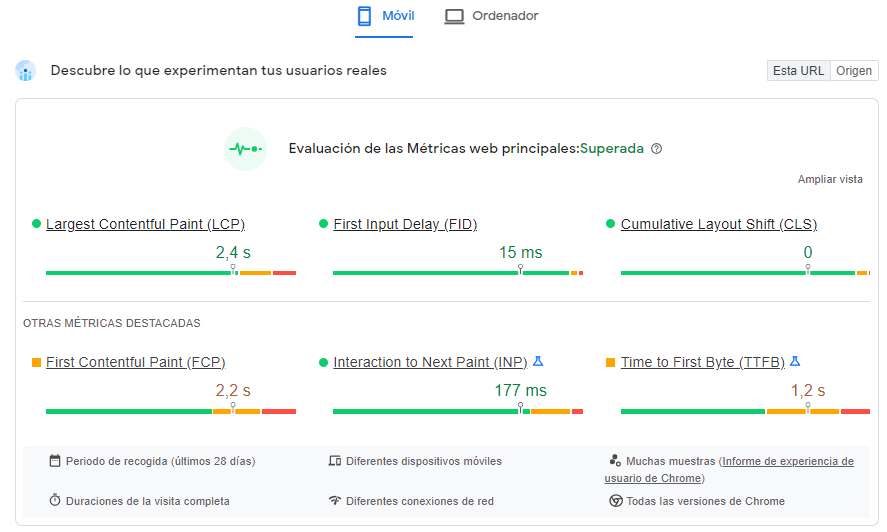The width and height of the screenshot is (887, 532).
Task: Click the experimental flask icon beside TTFB
Action: (795, 361)
